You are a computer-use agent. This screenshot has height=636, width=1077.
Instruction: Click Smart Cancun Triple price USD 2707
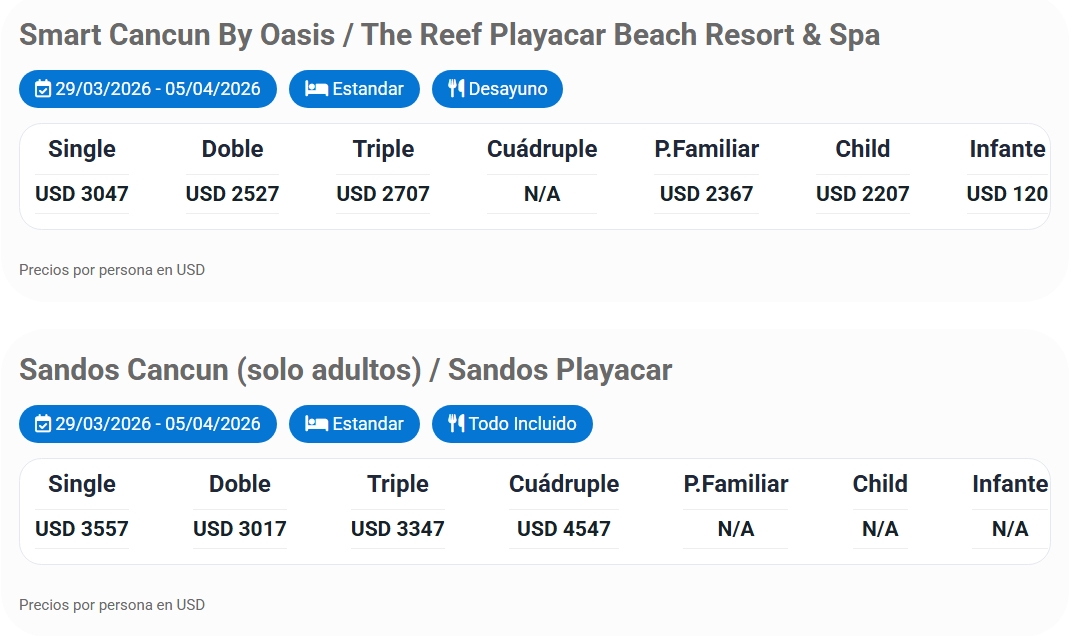pos(383,194)
